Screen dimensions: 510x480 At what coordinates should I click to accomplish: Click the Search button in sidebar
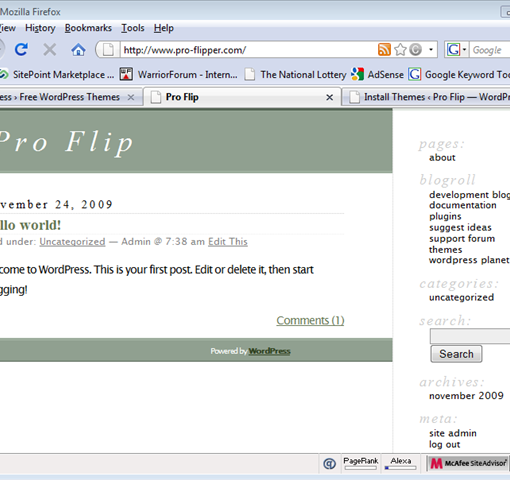[x=456, y=354]
